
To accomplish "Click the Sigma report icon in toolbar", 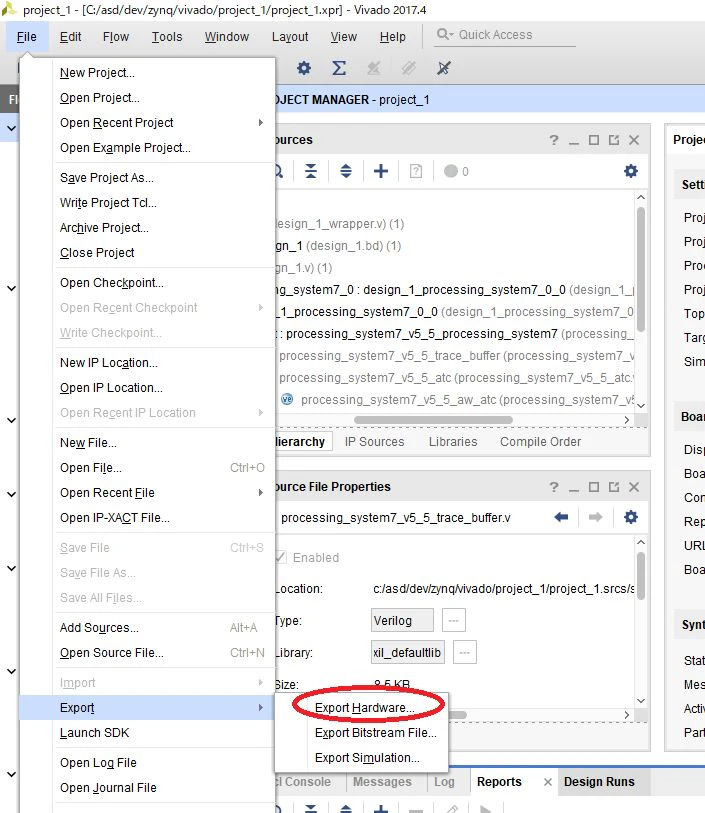I will tap(339, 68).
